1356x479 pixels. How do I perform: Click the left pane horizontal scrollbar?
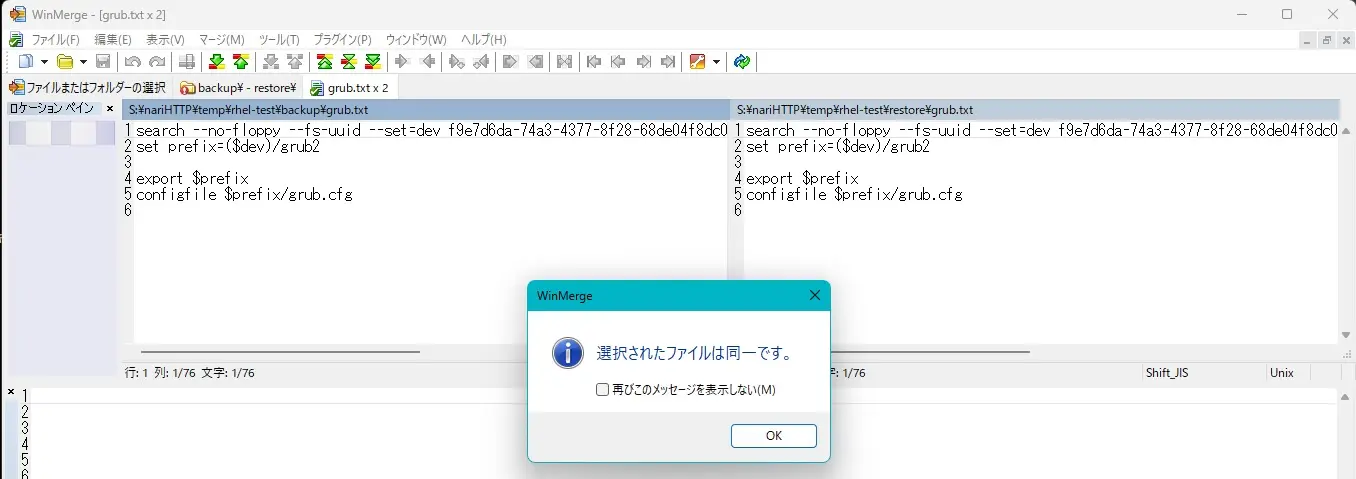(280, 352)
